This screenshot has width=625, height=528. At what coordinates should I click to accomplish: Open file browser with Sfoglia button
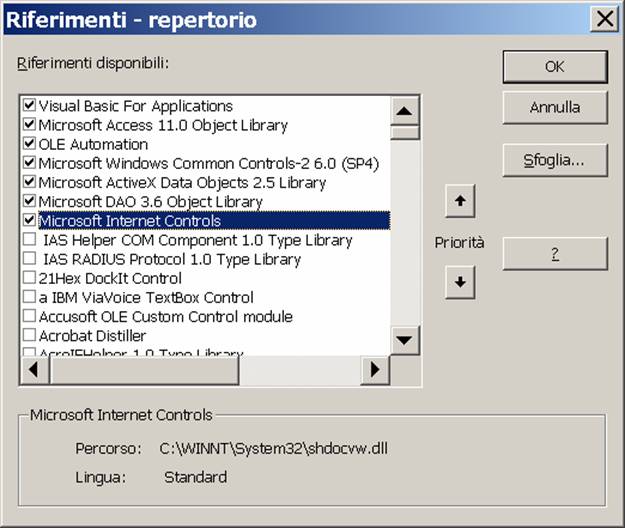(x=554, y=159)
